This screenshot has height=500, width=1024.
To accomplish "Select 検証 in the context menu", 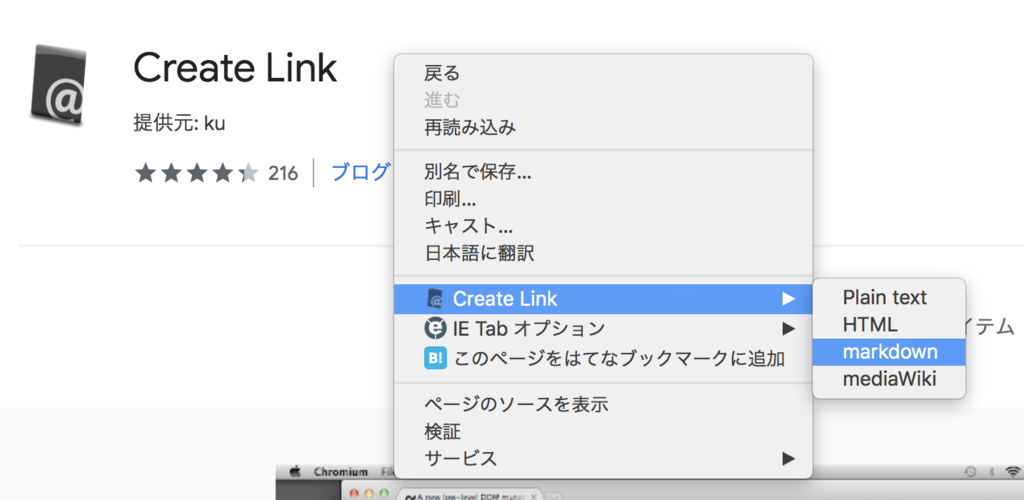I will pyautogui.click(x=603, y=431).
